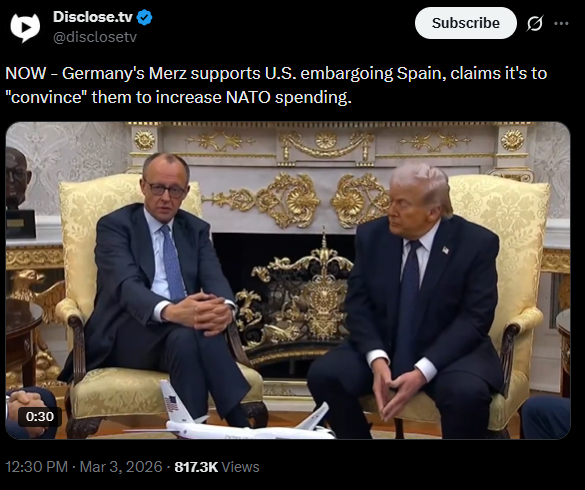The height and width of the screenshot is (490, 585).
Task: Open the three-dot more options menu
Action: 561,24
